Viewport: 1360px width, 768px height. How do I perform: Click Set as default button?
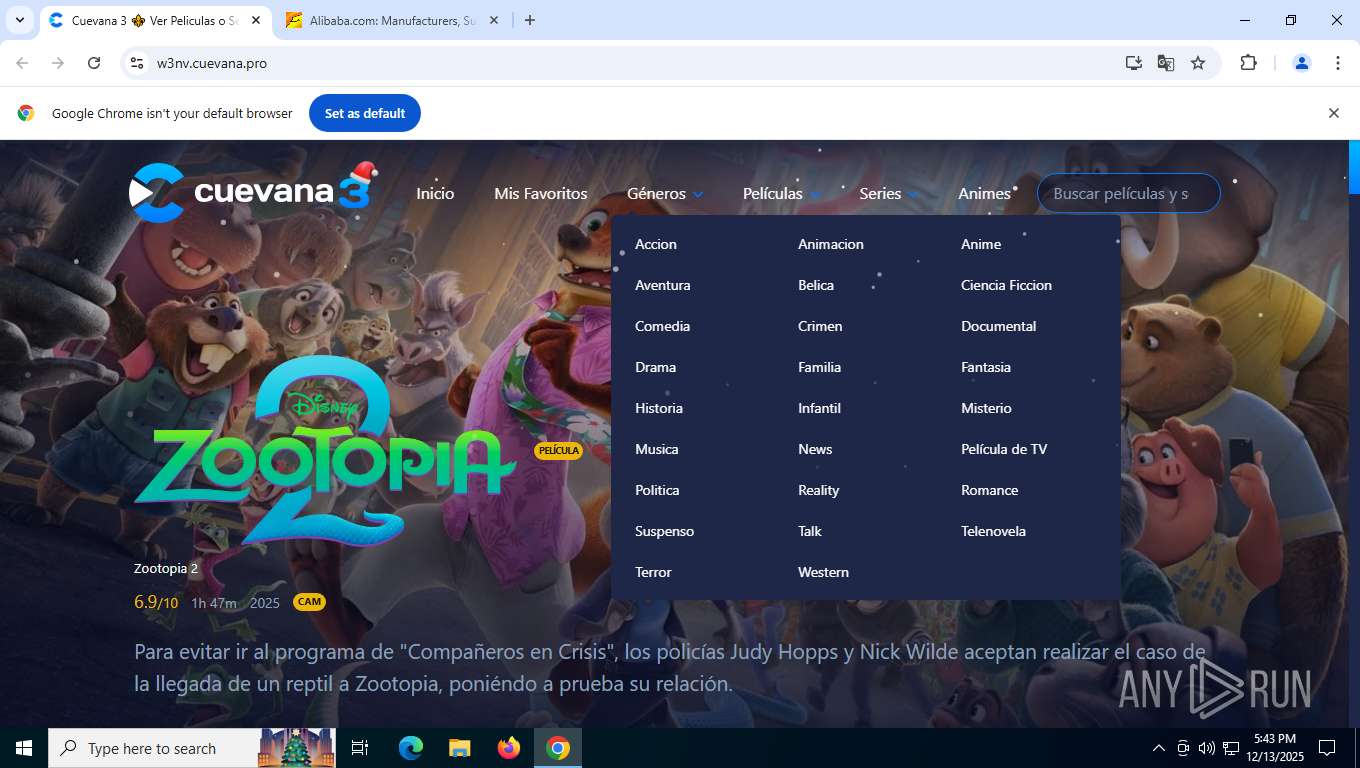[365, 113]
